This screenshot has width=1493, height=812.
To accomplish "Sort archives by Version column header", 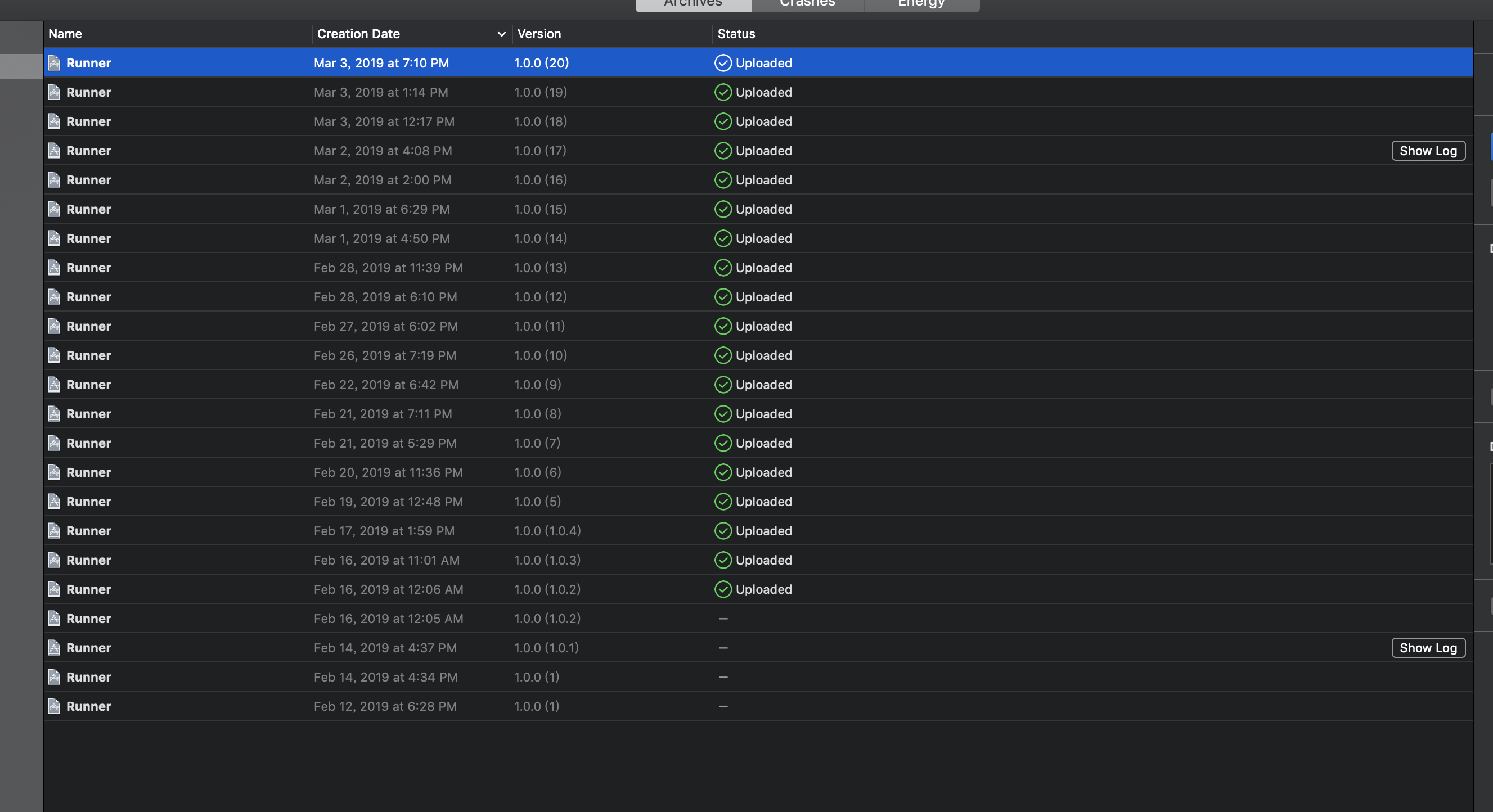I will pyautogui.click(x=539, y=34).
